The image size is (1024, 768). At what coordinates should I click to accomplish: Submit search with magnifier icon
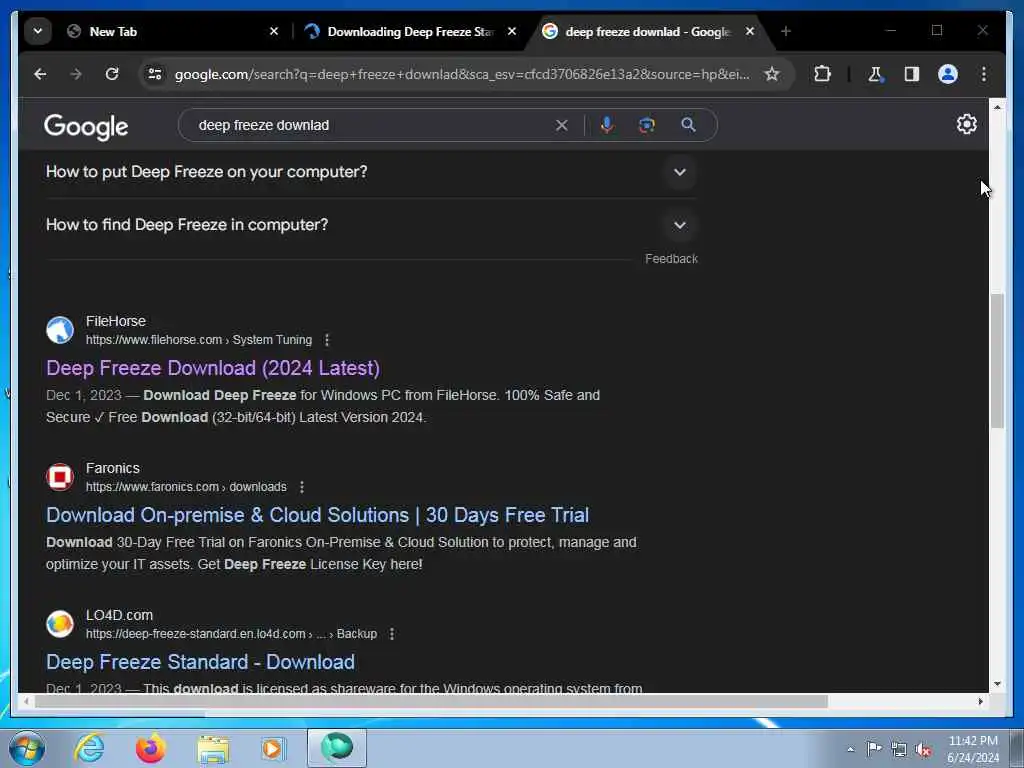pyautogui.click(x=688, y=125)
